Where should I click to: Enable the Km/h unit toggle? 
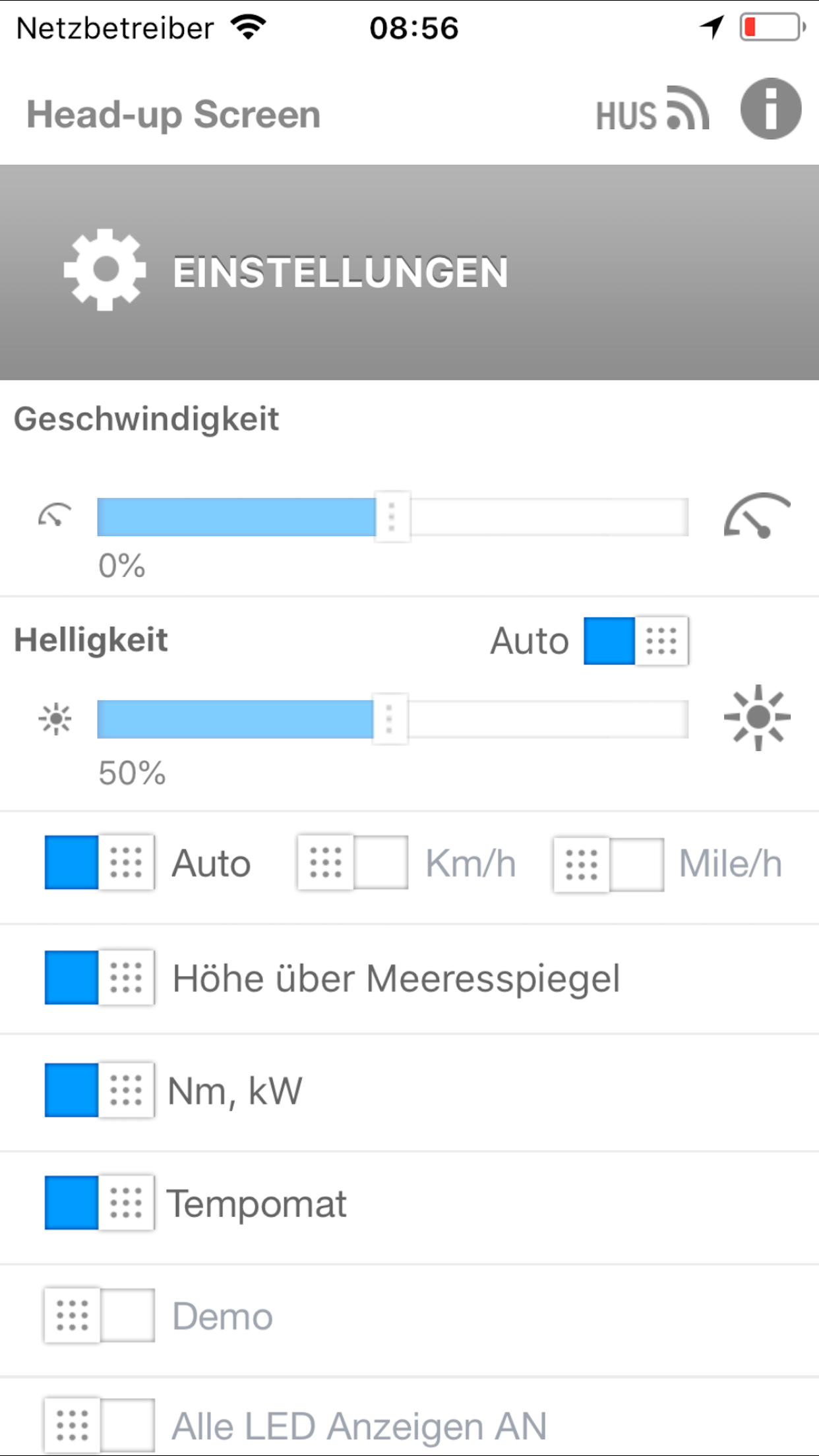[352, 863]
